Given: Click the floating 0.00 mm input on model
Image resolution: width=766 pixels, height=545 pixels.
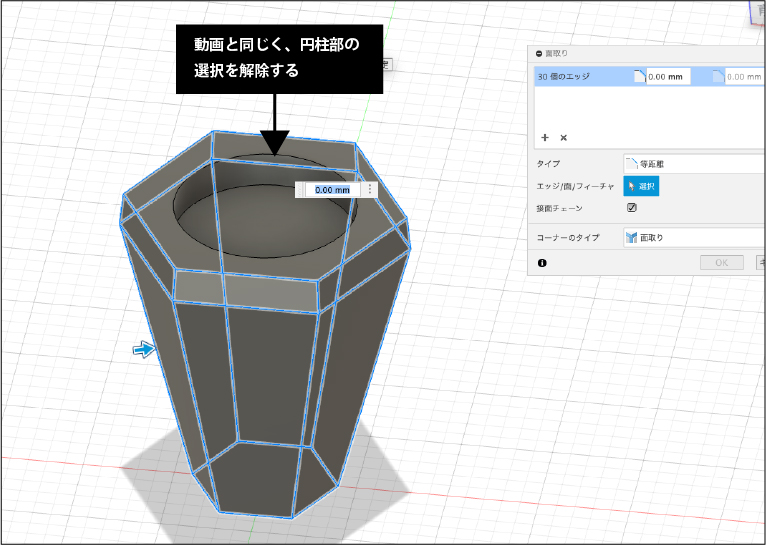Looking at the screenshot, I should click(331, 189).
